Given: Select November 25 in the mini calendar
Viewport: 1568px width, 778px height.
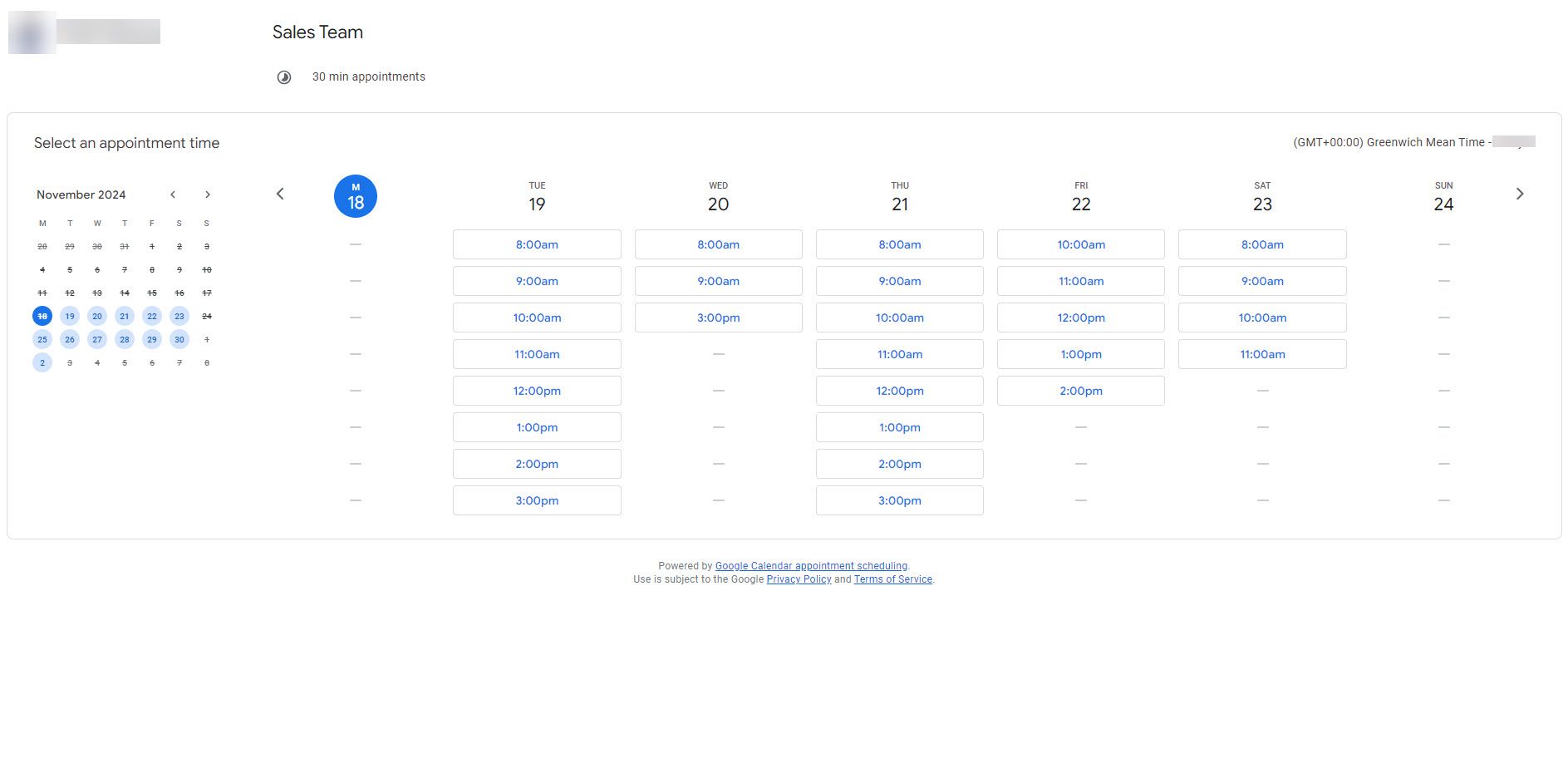Looking at the screenshot, I should [42, 339].
